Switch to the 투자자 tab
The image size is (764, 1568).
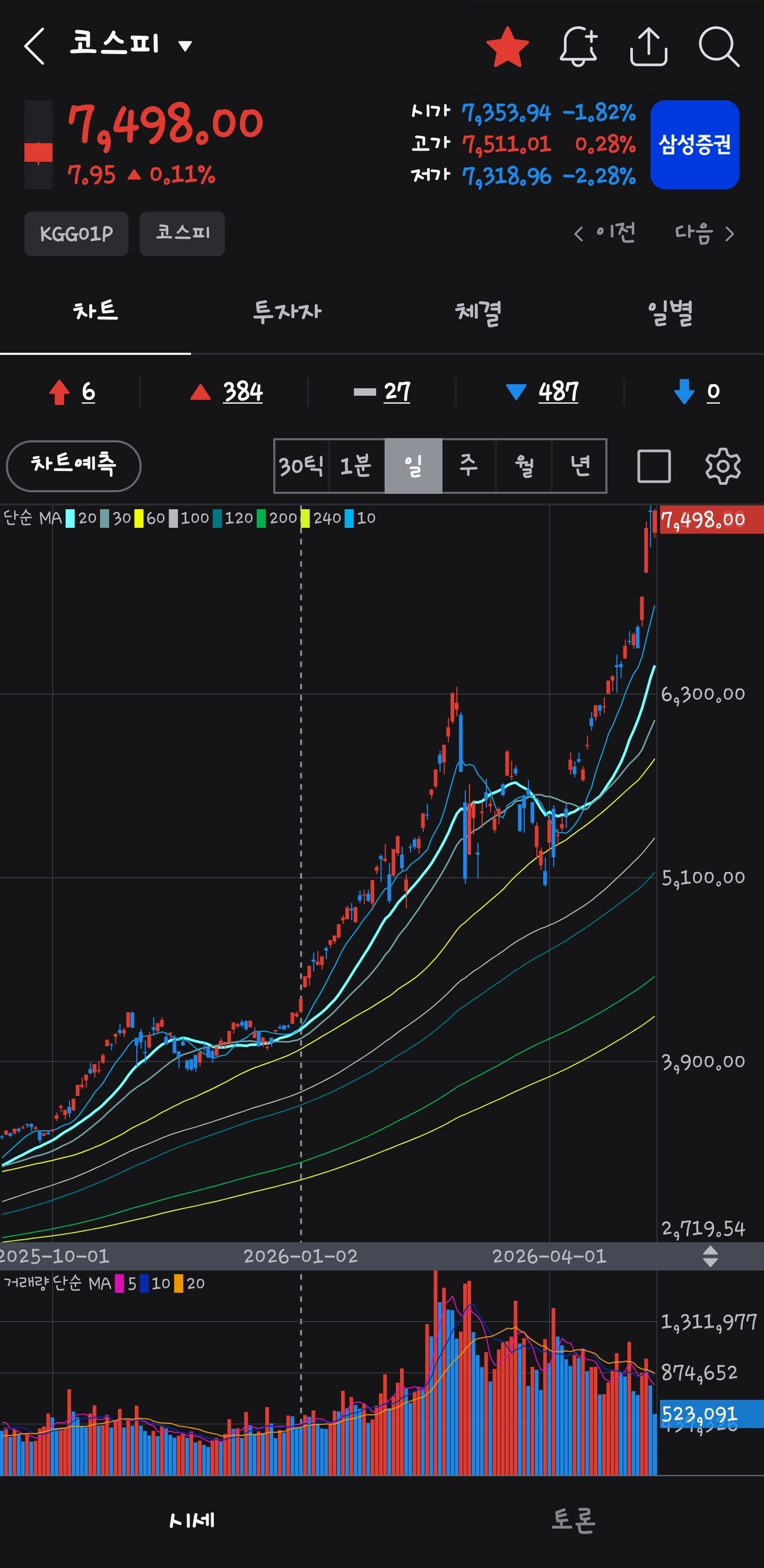286,312
